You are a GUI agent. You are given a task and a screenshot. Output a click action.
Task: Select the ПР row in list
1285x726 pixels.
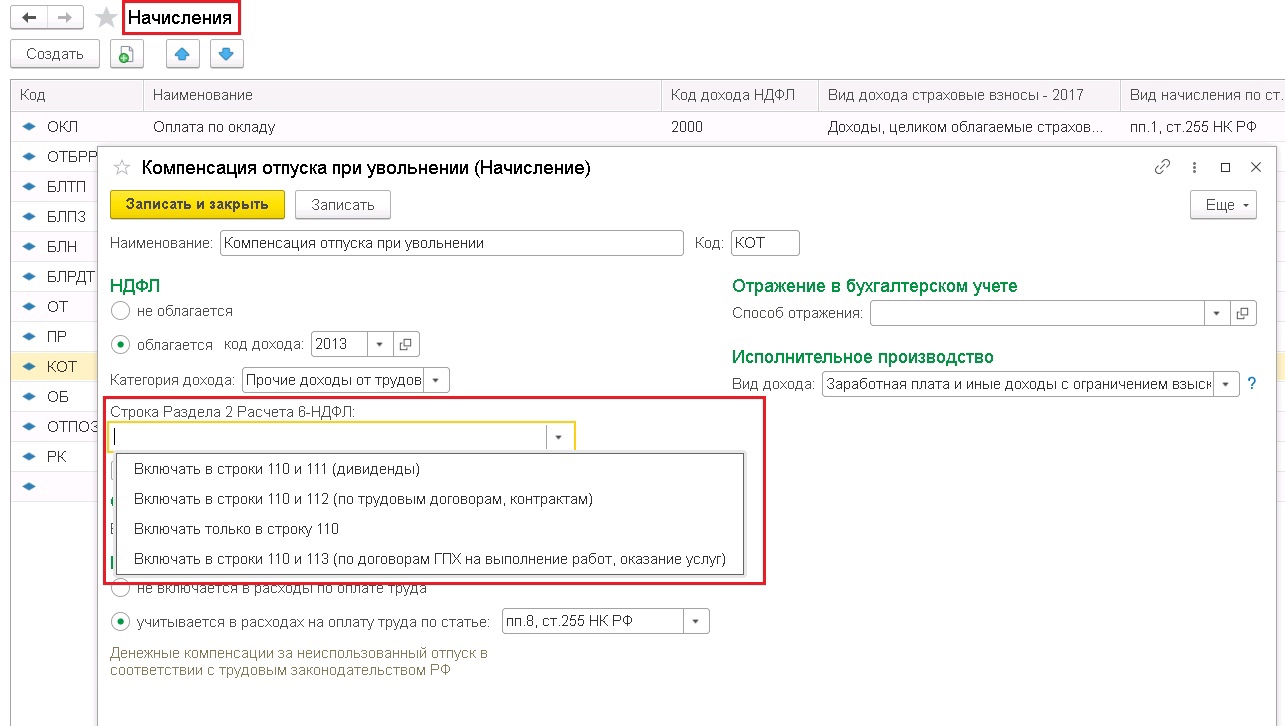pos(55,337)
